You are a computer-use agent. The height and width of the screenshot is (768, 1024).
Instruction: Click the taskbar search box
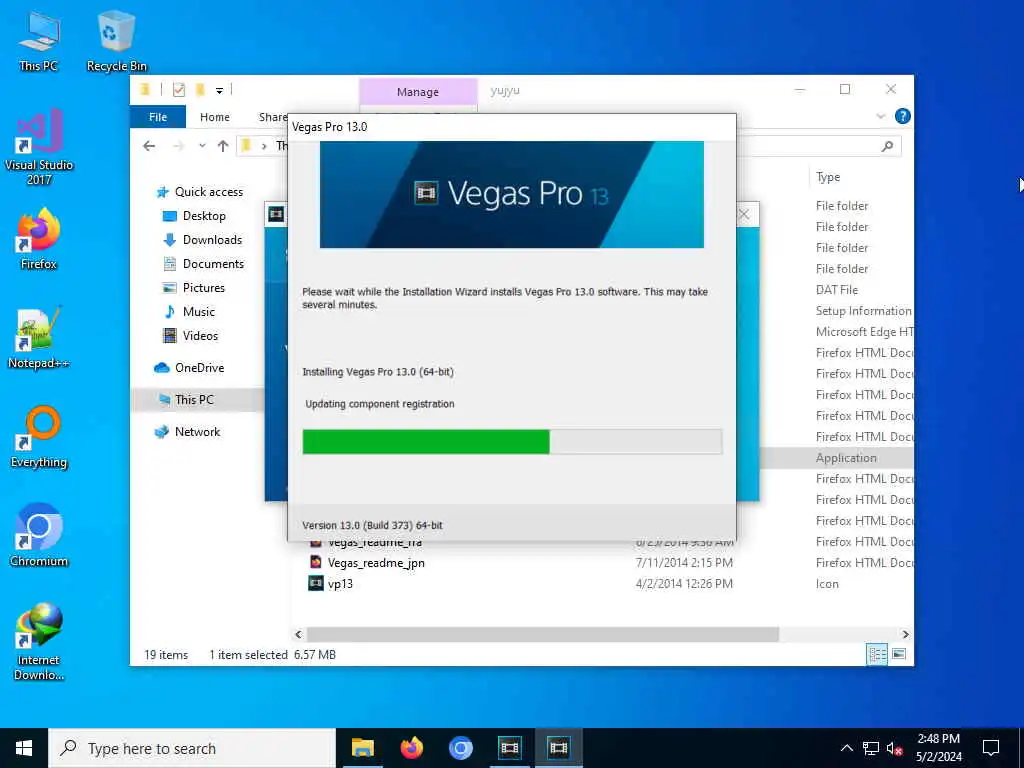click(x=192, y=748)
